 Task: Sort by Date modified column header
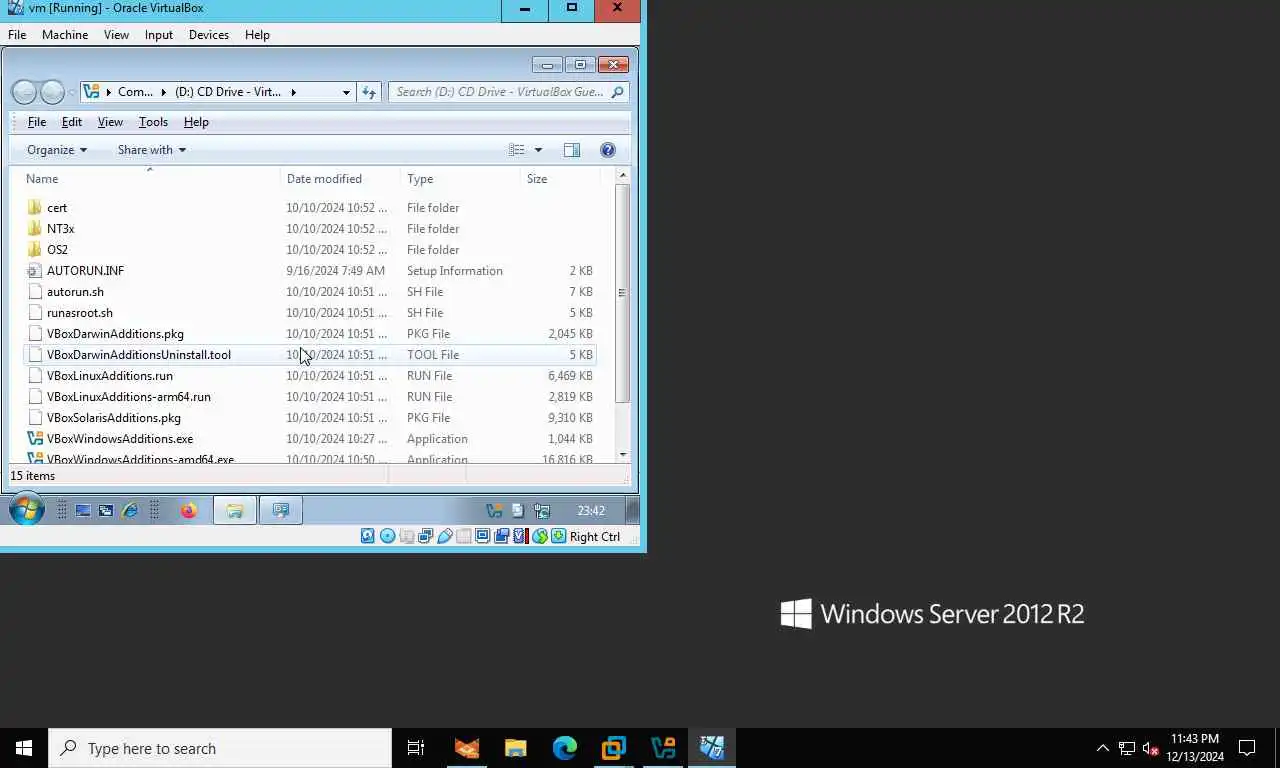tap(341, 179)
